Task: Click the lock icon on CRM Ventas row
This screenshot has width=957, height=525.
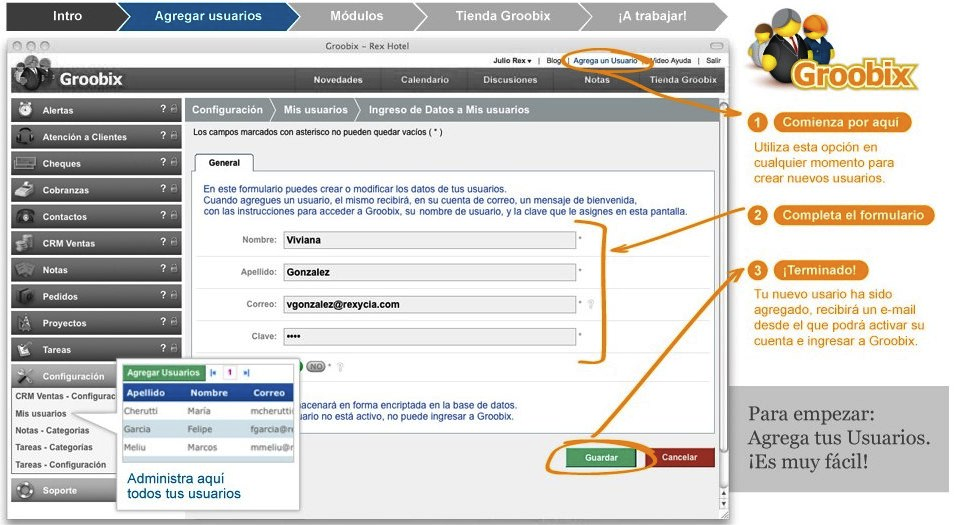Action: (x=174, y=242)
